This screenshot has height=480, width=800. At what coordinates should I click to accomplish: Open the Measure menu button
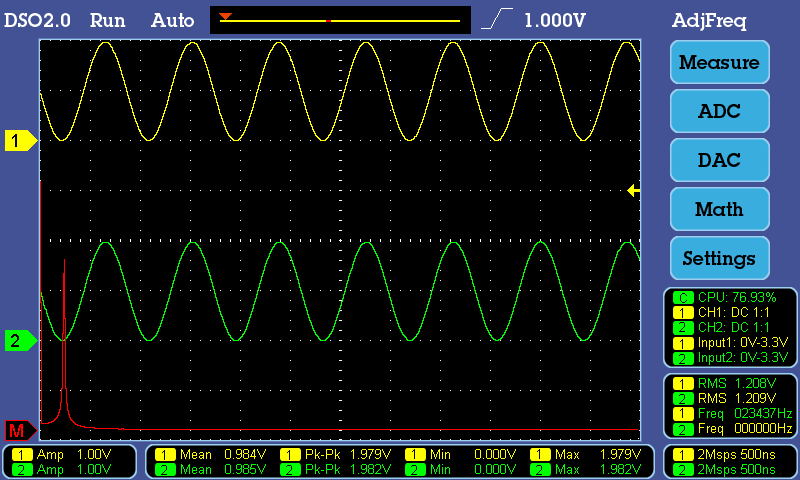719,62
